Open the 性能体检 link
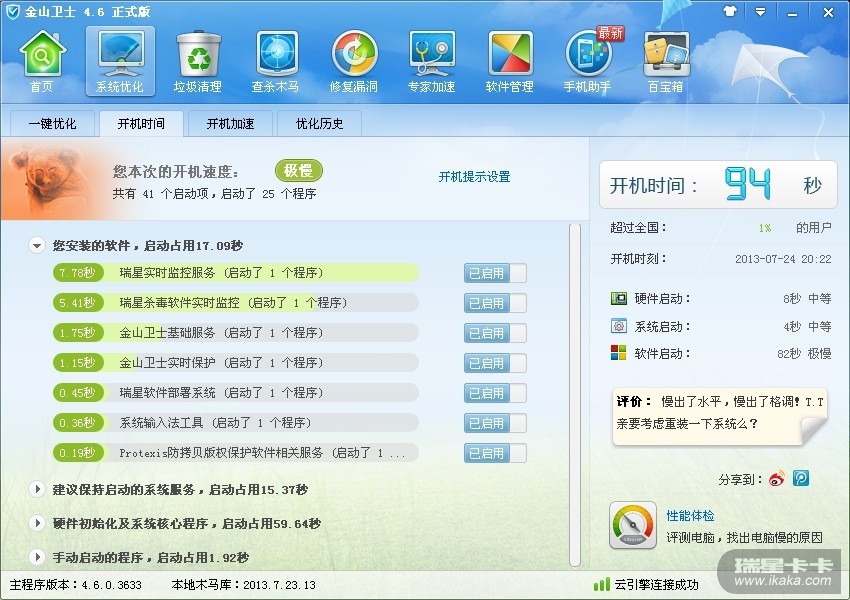This screenshot has width=850, height=600. click(690, 515)
